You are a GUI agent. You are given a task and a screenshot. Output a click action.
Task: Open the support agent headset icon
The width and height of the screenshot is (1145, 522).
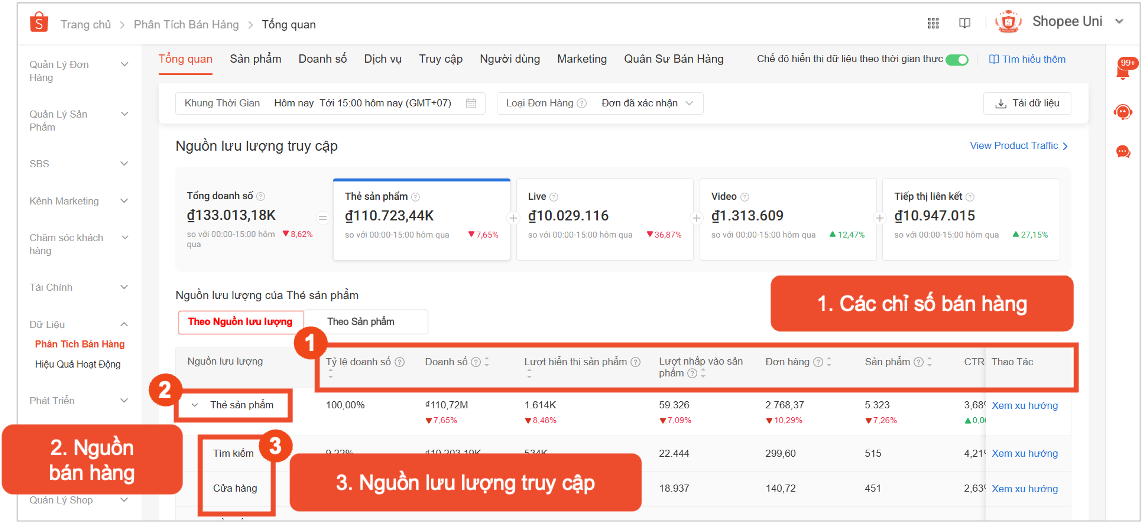coord(1122,112)
